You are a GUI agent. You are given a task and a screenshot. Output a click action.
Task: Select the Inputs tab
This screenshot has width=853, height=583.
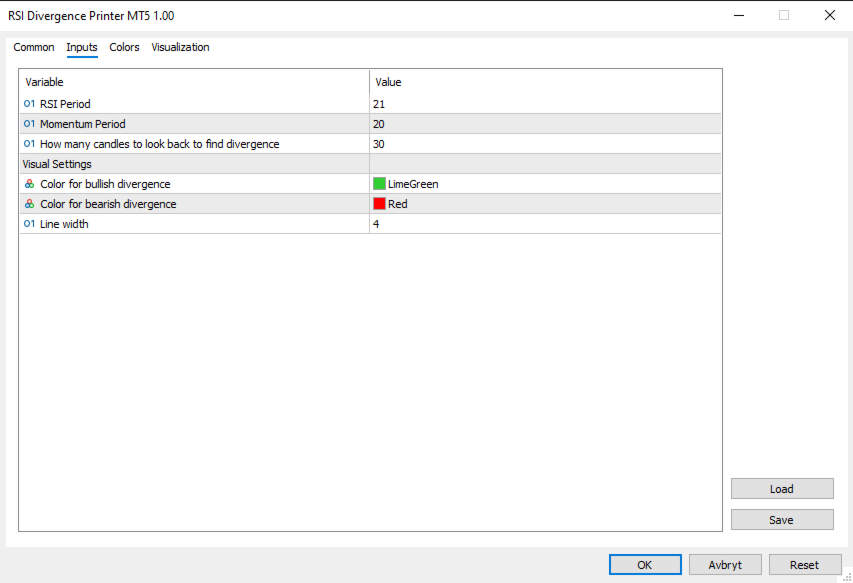[x=82, y=47]
